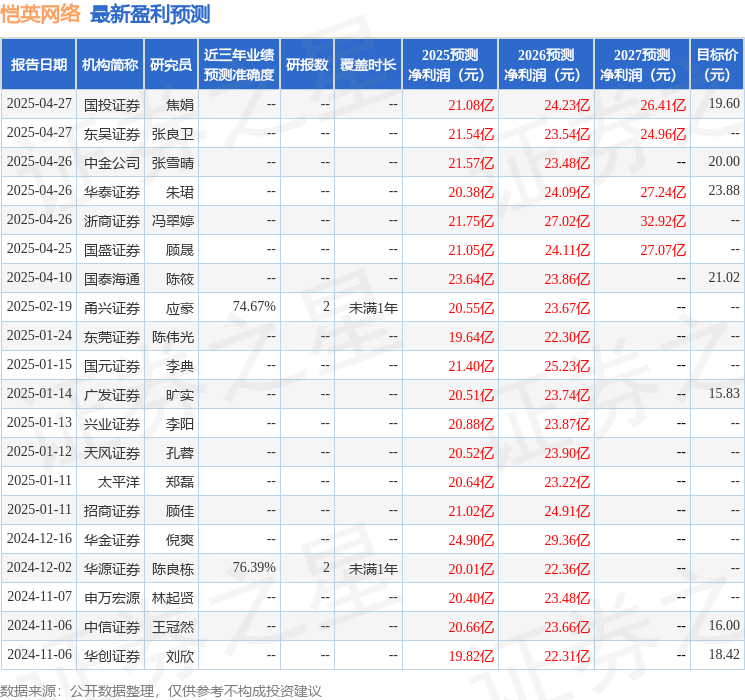Click analyst name 张雪晴

coord(172,163)
